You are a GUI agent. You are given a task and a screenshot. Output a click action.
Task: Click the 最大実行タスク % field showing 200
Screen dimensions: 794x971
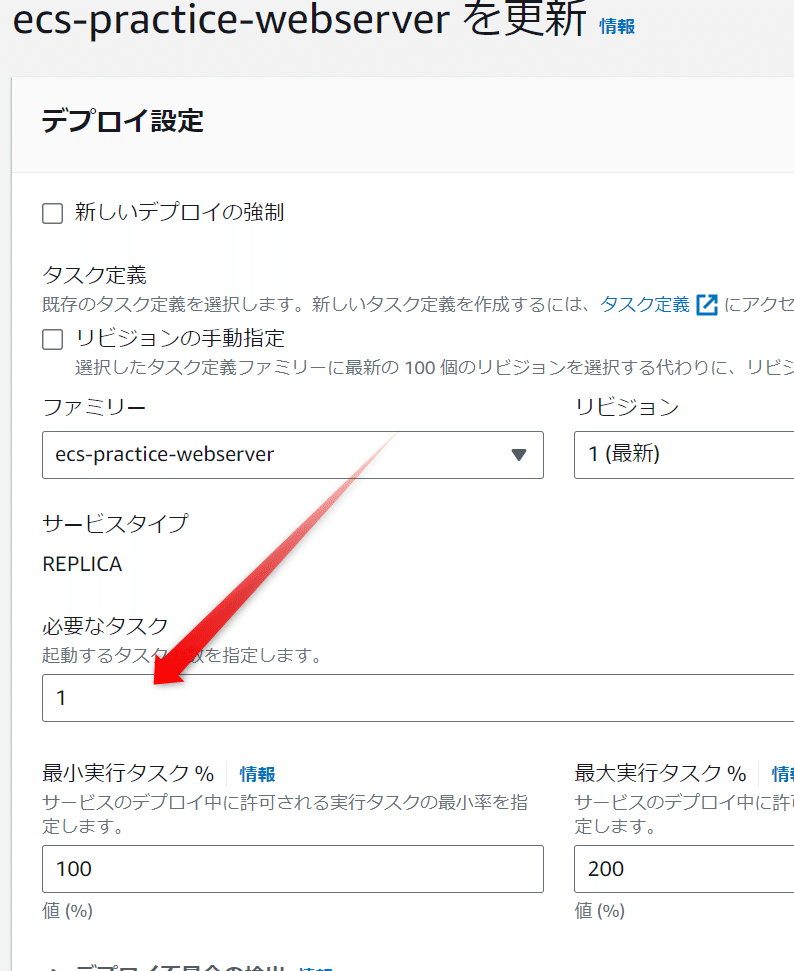click(684, 869)
